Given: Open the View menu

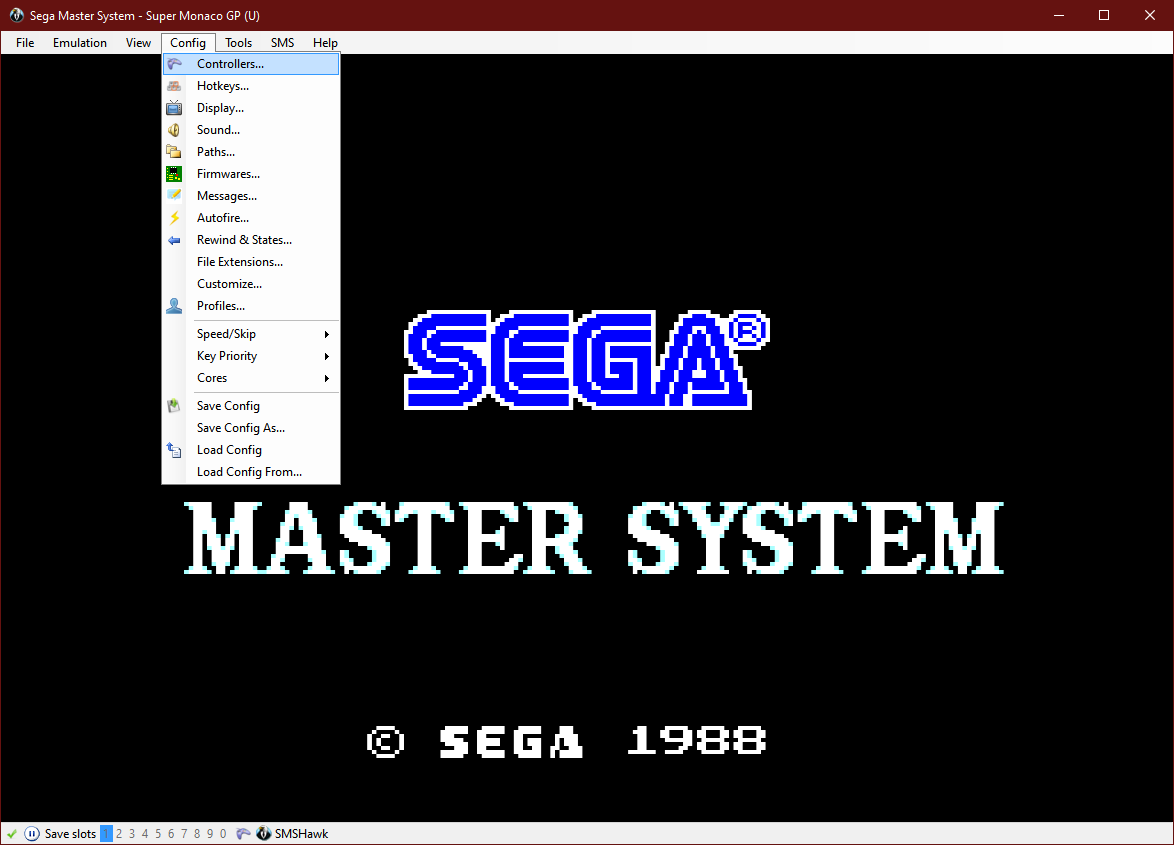Looking at the screenshot, I should (139, 43).
